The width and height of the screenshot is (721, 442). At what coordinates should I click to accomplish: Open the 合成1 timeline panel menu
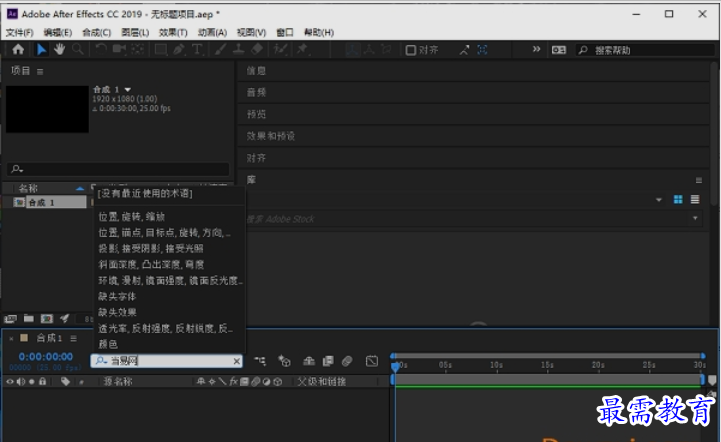tap(73, 339)
